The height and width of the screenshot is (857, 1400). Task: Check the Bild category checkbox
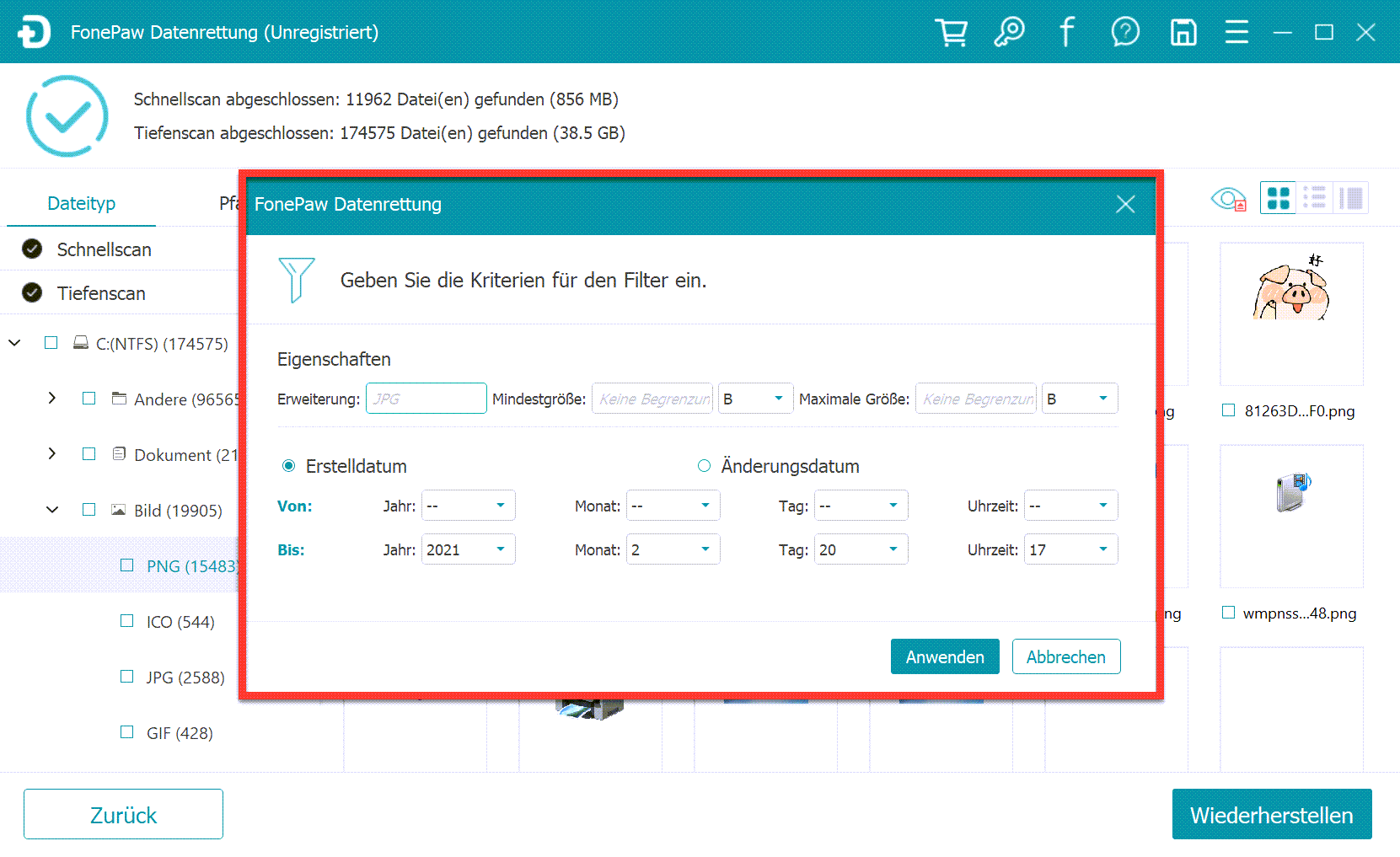89,510
